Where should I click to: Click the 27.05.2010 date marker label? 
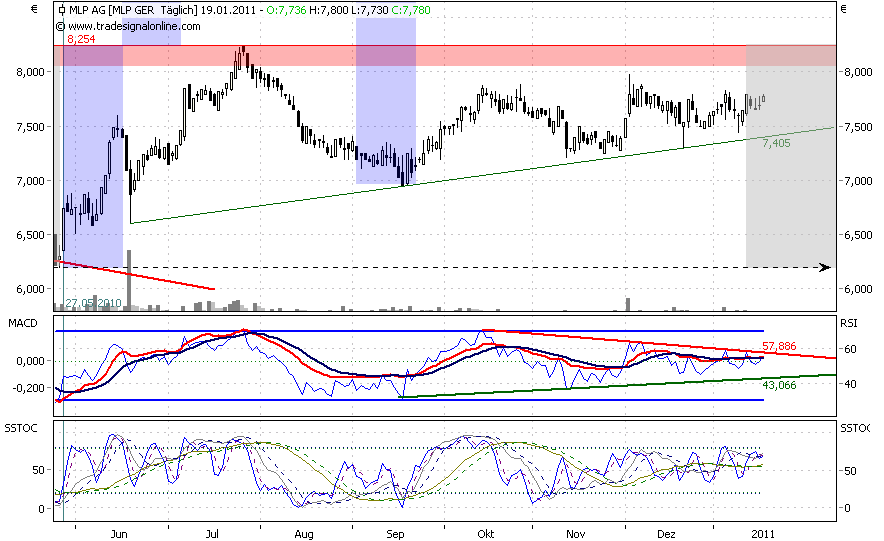pos(93,302)
